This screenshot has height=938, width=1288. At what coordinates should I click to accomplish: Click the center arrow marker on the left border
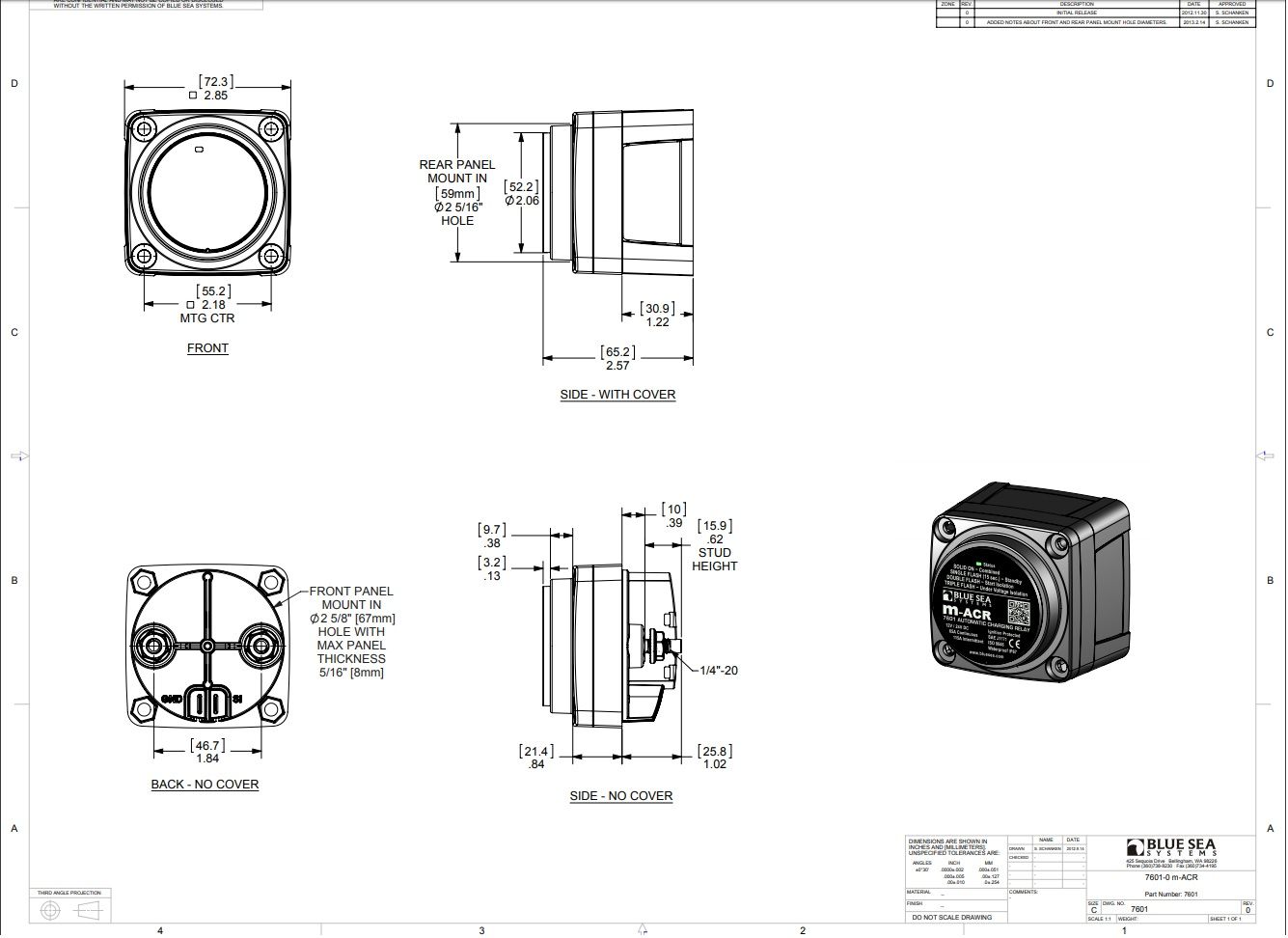click(x=18, y=455)
